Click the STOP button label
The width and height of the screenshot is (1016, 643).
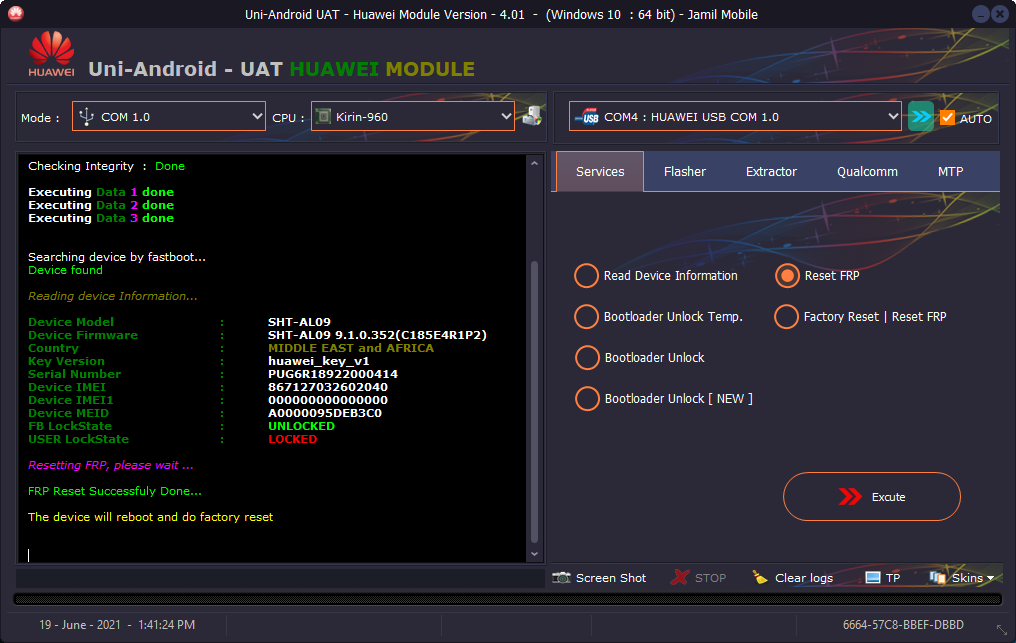click(710, 578)
